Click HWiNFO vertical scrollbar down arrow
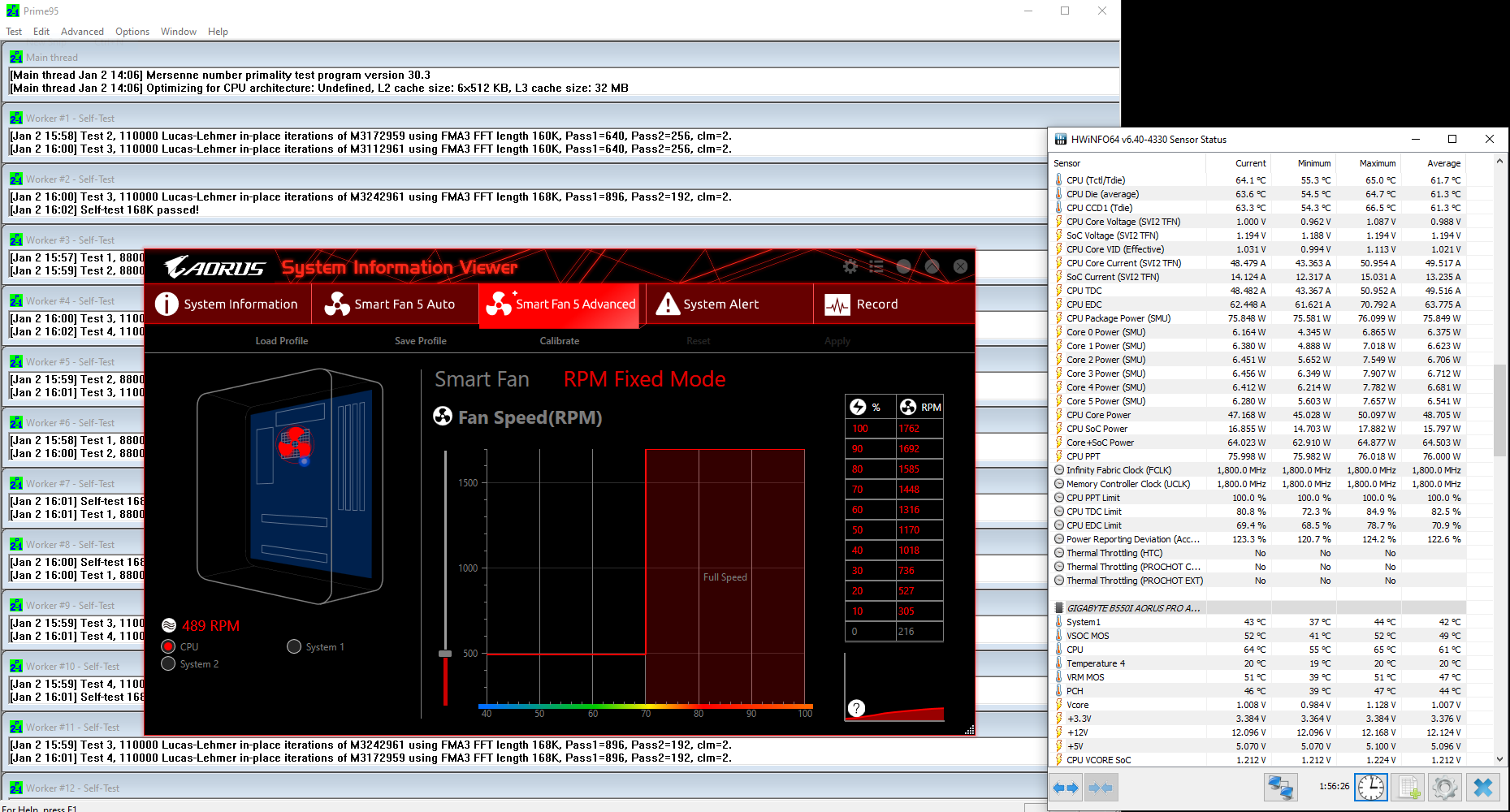The image size is (1510, 812). tap(1499, 759)
